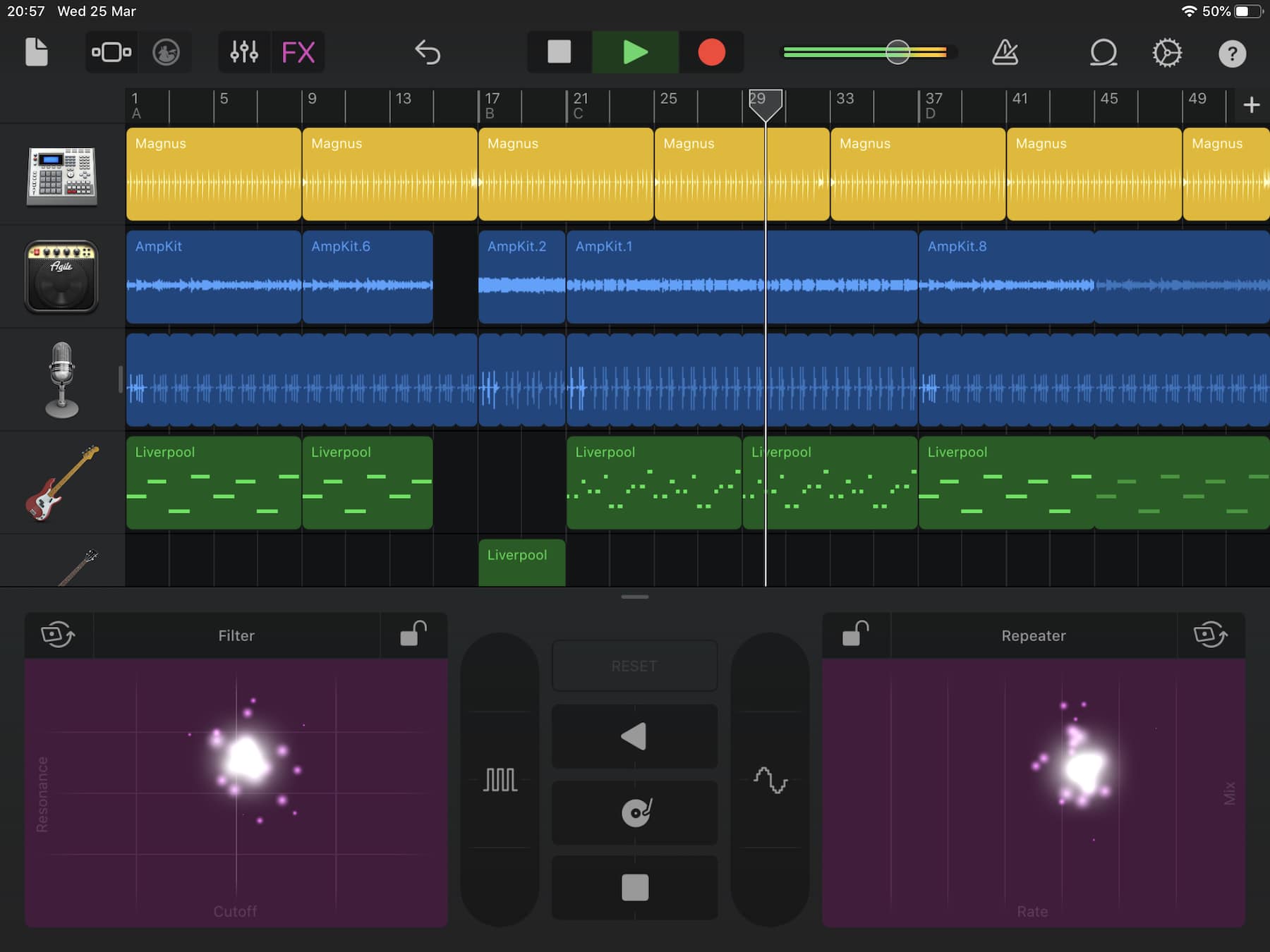The height and width of the screenshot is (952, 1270).
Task: Open song Settings gear
Action: click(x=1167, y=52)
